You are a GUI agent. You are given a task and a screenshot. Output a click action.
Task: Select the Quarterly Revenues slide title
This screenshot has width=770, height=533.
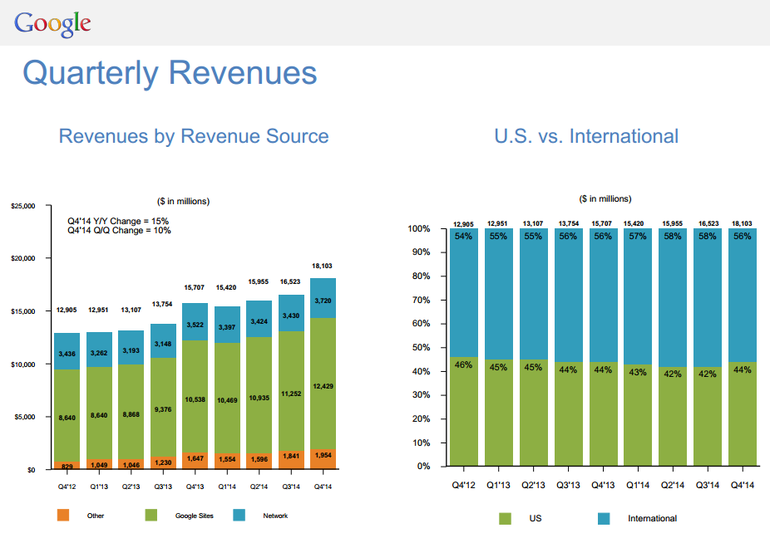coord(170,73)
